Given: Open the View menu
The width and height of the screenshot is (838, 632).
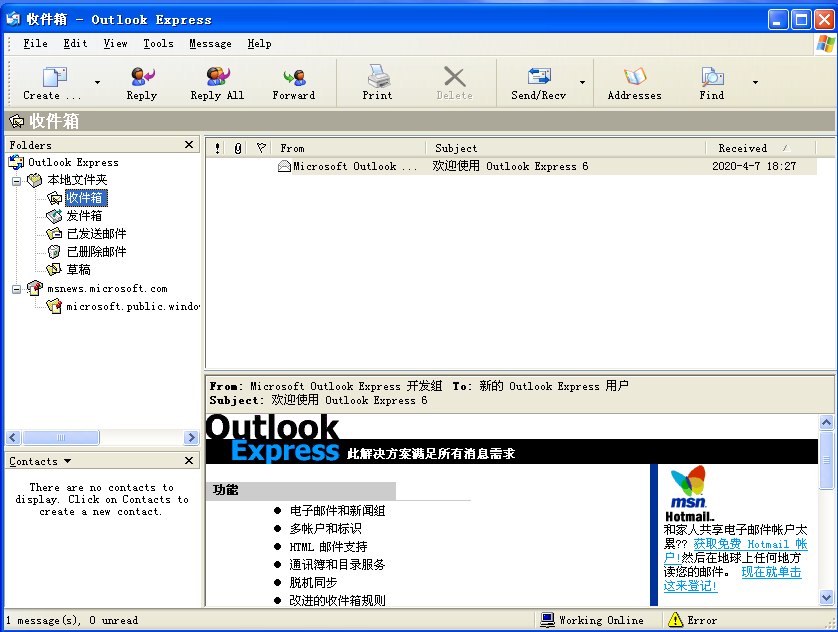Looking at the screenshot, I should 115,44.
